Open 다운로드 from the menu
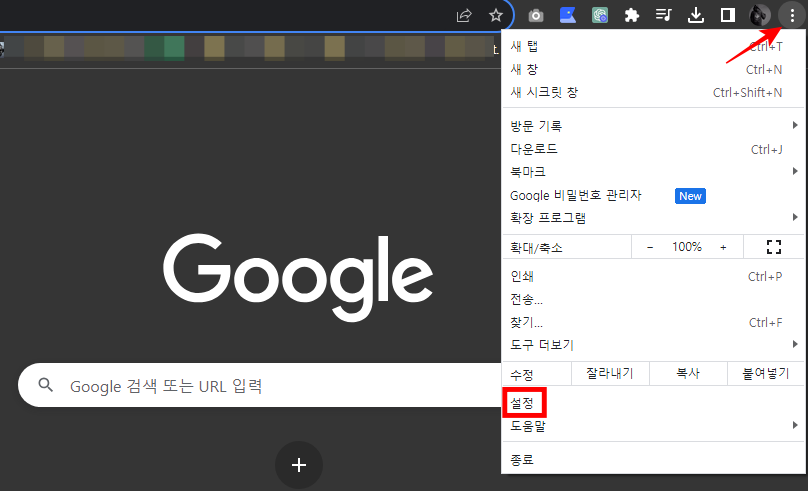The width and height of the screenshot is (808, 491). pyautogui.click(x=653, y=149)
